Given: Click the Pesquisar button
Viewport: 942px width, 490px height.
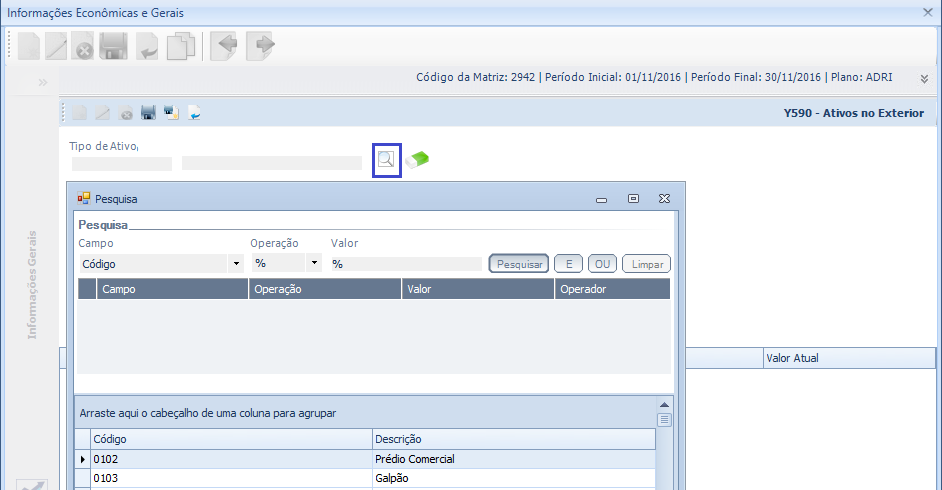Looking at the screenshot, I should 519,264.
